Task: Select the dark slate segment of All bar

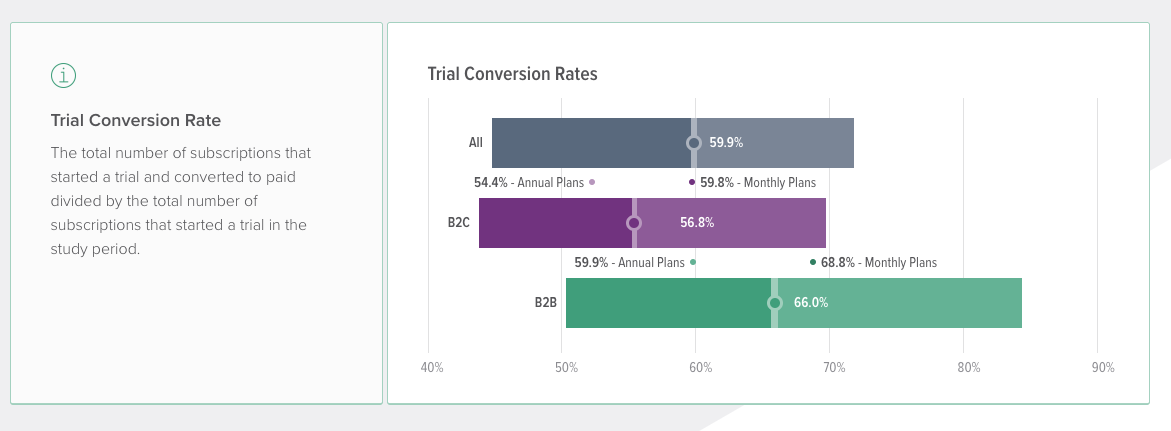Action: coord(591,143)
